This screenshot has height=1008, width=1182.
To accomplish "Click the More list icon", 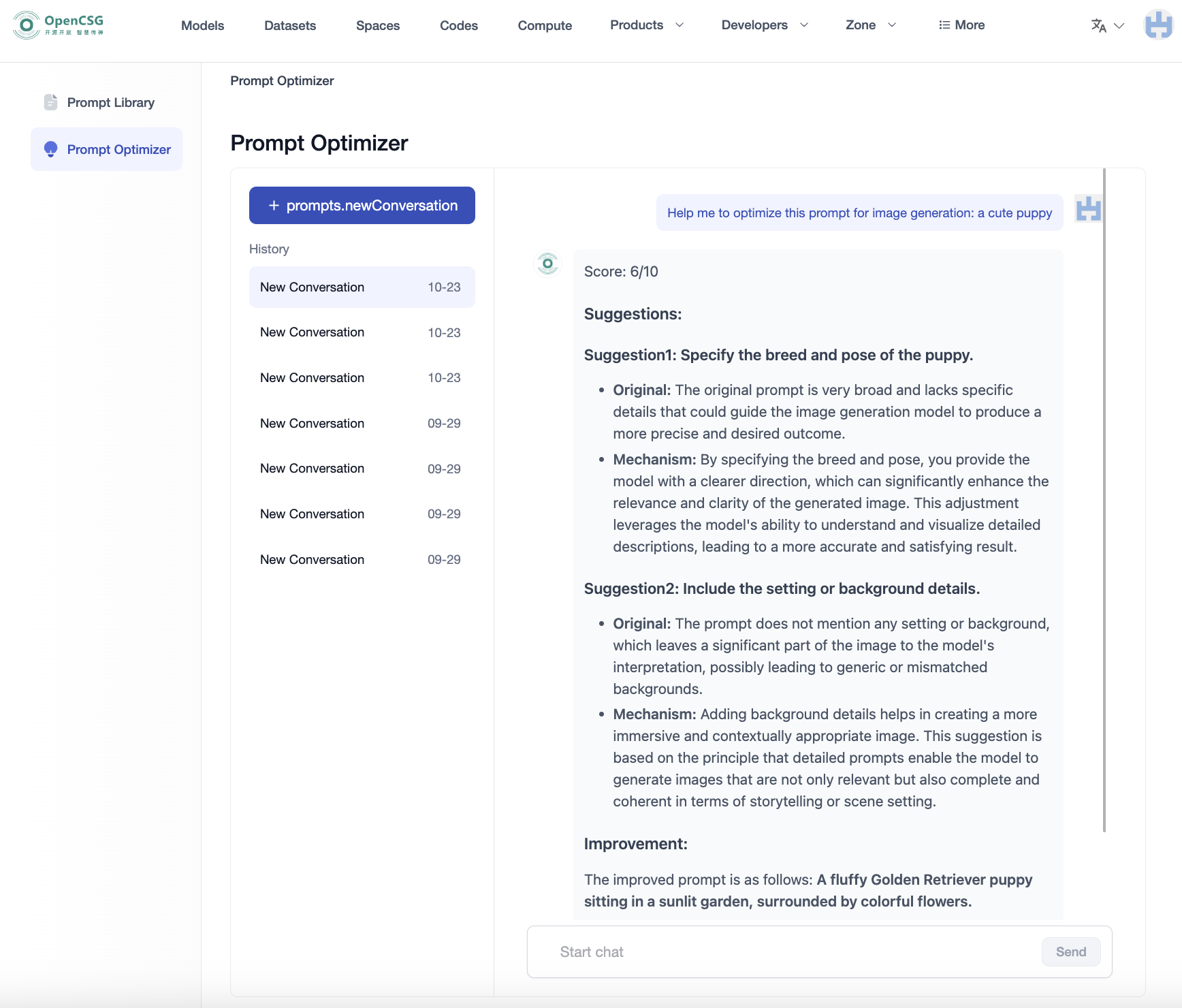I will click(x=944, y=25).
